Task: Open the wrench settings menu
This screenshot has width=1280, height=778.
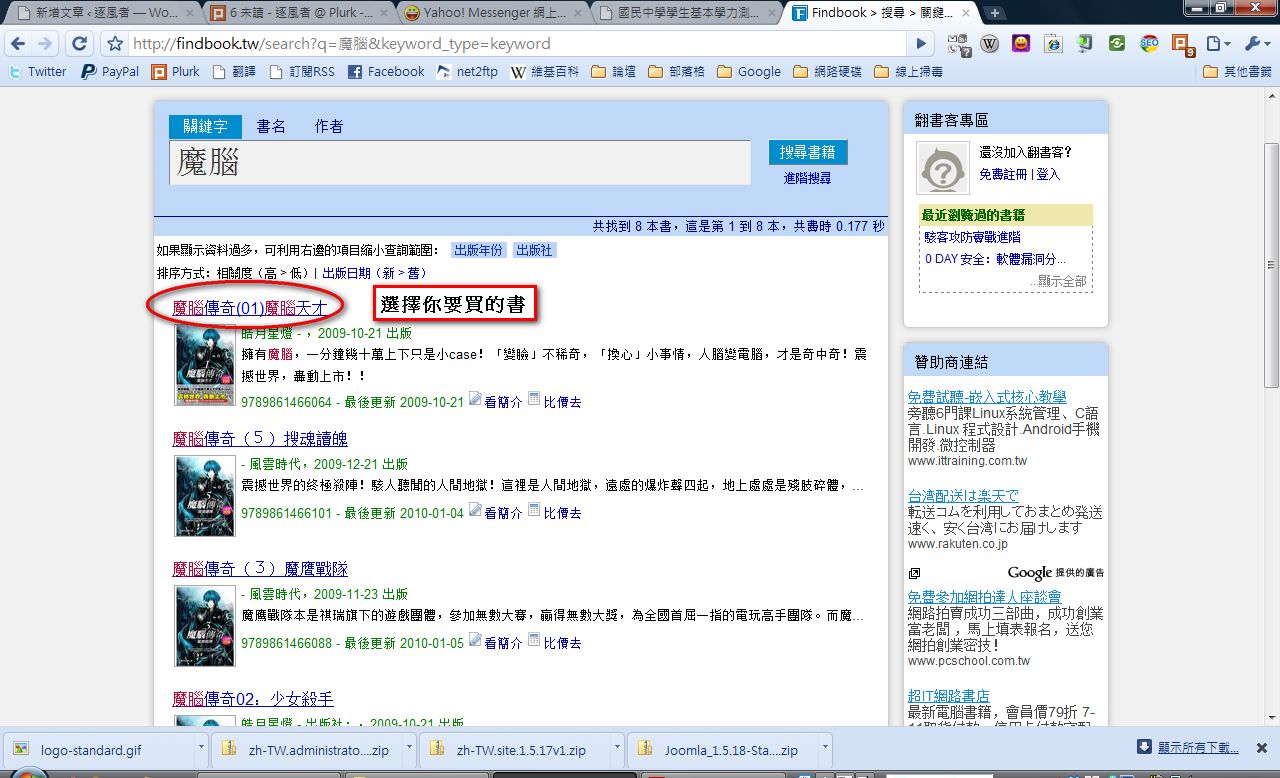Action: 1256,44
